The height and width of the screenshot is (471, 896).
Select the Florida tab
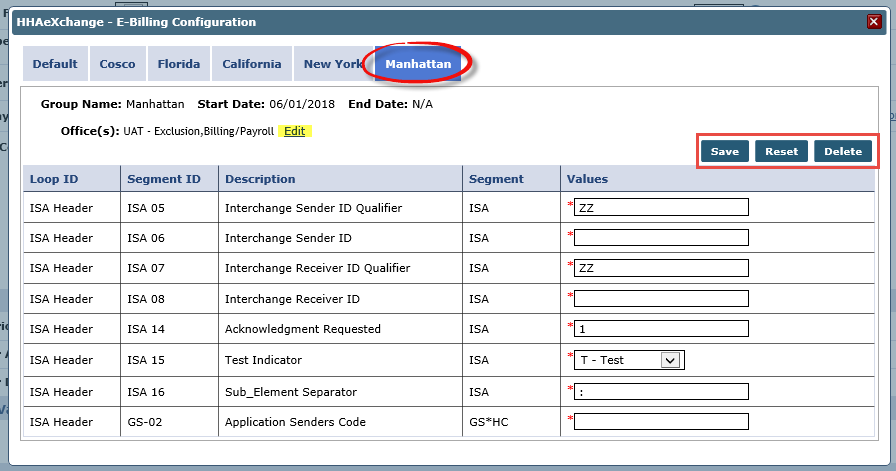(179, 64)
